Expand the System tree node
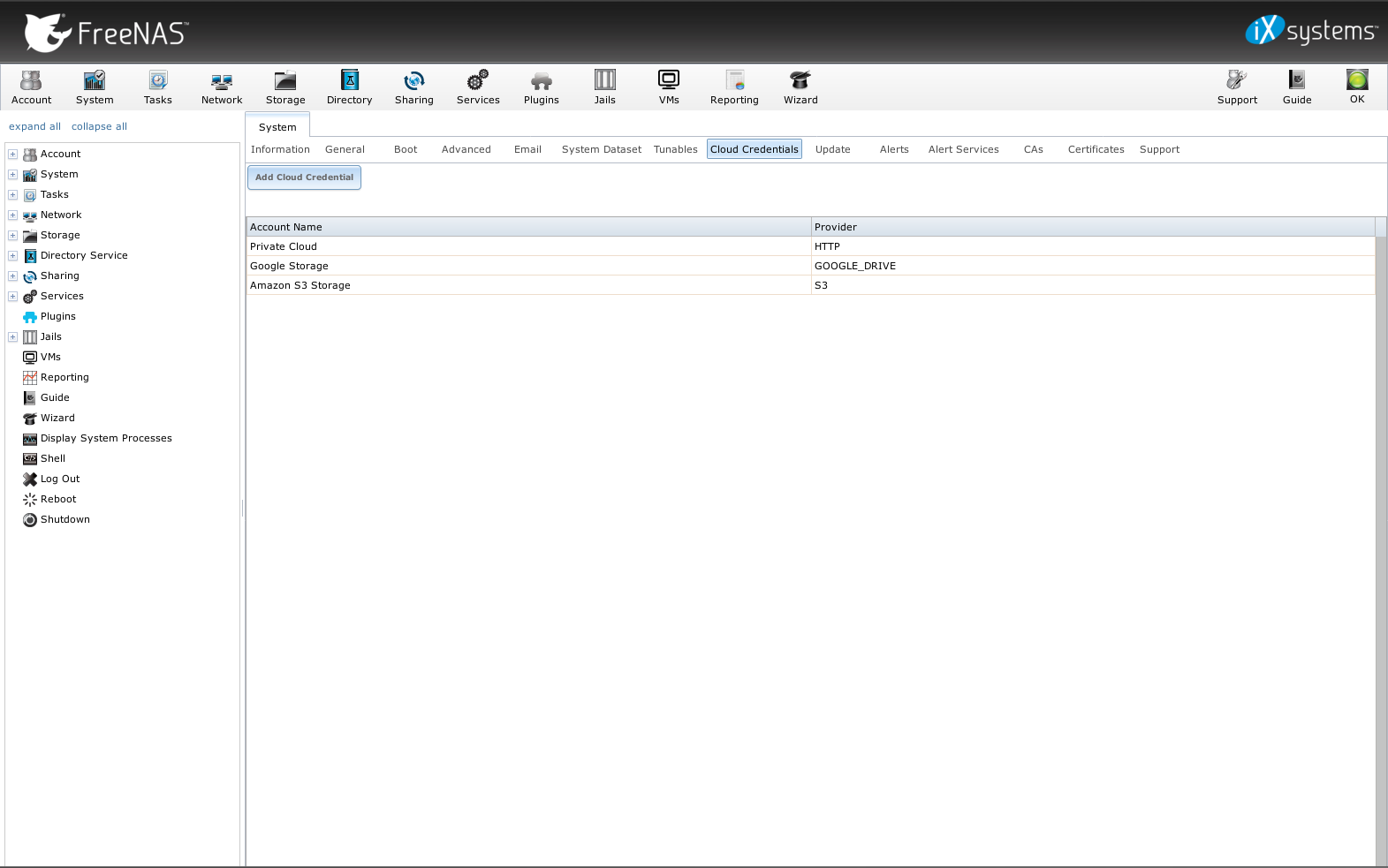Image resolution: width=1388 pixels, height=868 pixels. tap(13, 174)
